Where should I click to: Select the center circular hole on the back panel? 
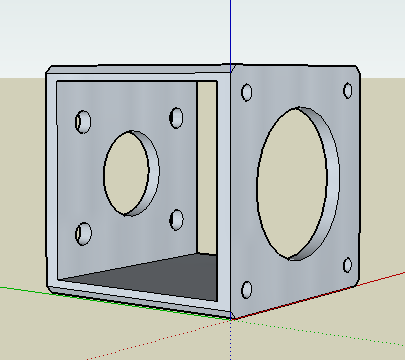(131, 173)
